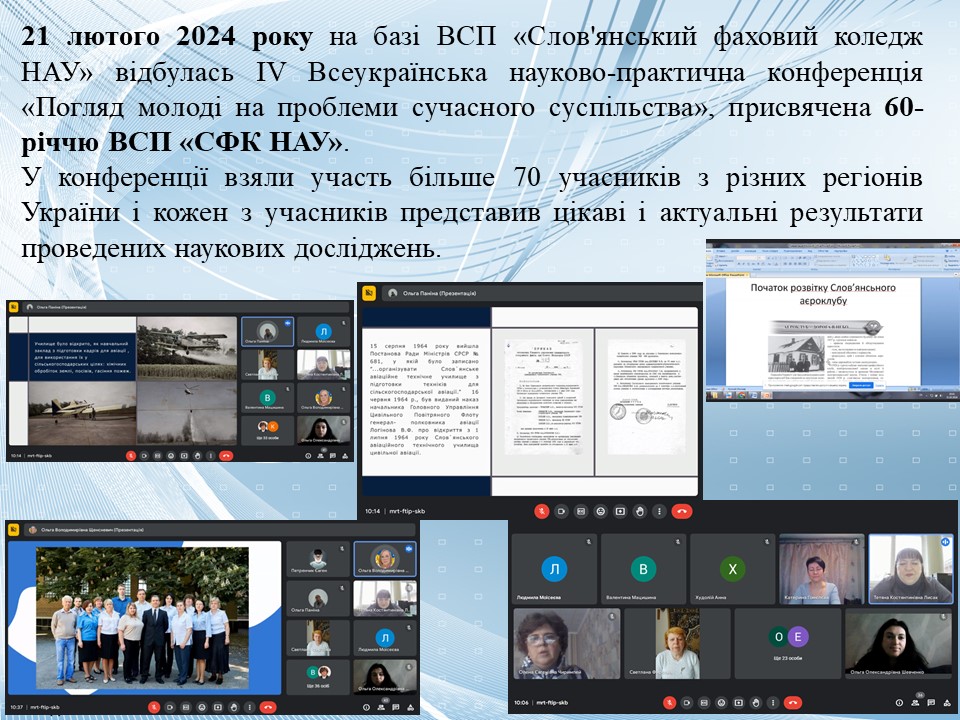
Task: Open more options in the 10:06 meeting
Action: pos(773,703)
